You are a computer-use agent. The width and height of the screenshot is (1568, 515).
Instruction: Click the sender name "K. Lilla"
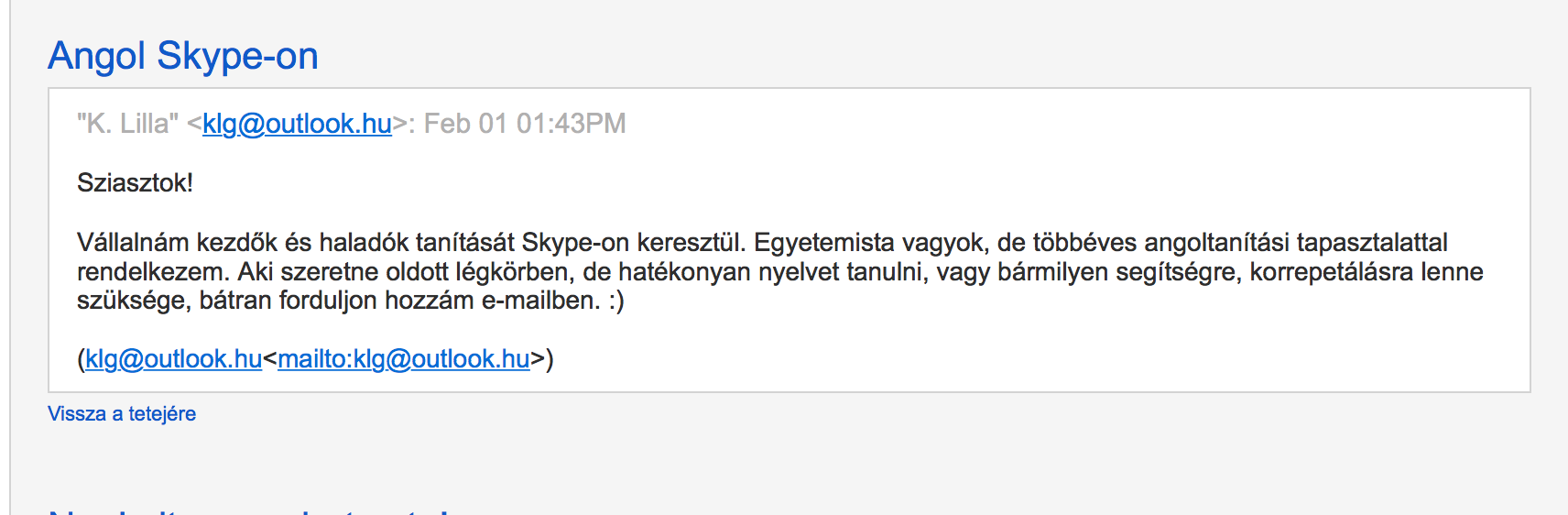(x=127, y=124)
